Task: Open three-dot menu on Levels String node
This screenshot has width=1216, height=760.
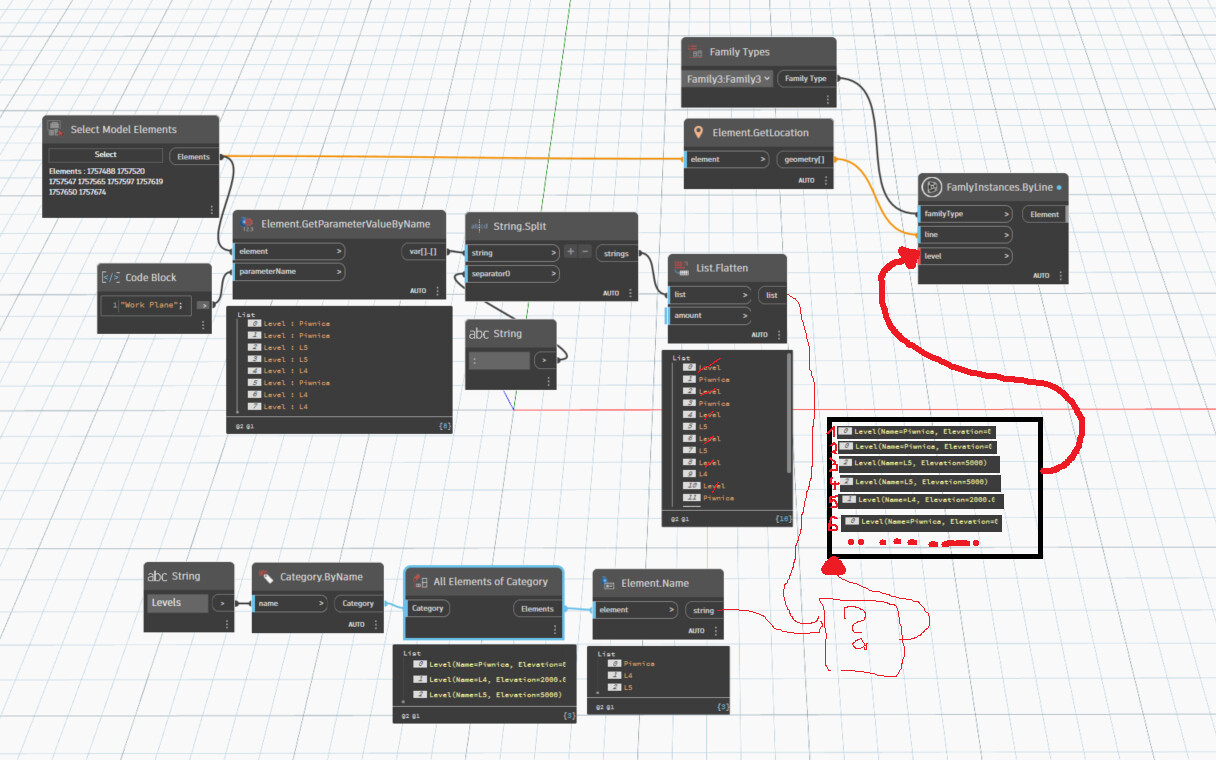Action: (x=227, y=624)
